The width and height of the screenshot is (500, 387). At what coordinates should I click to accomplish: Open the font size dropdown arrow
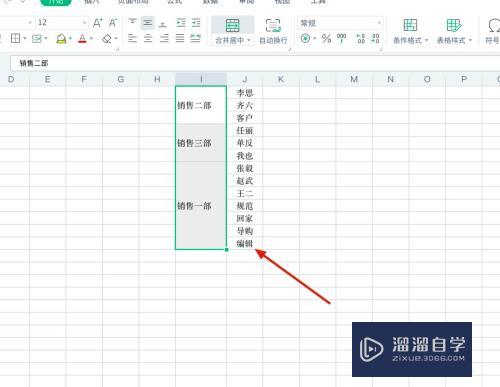[84, 23]
